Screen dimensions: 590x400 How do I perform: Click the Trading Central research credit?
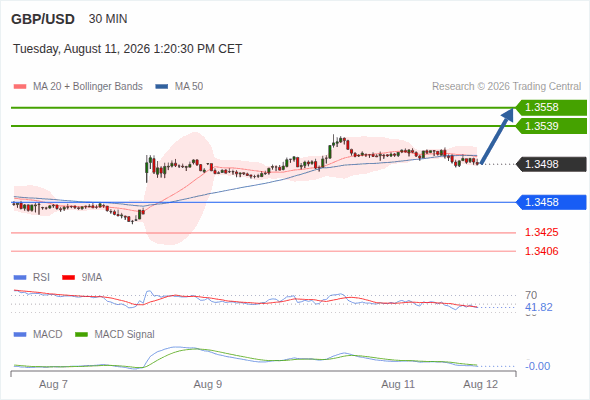506,87
